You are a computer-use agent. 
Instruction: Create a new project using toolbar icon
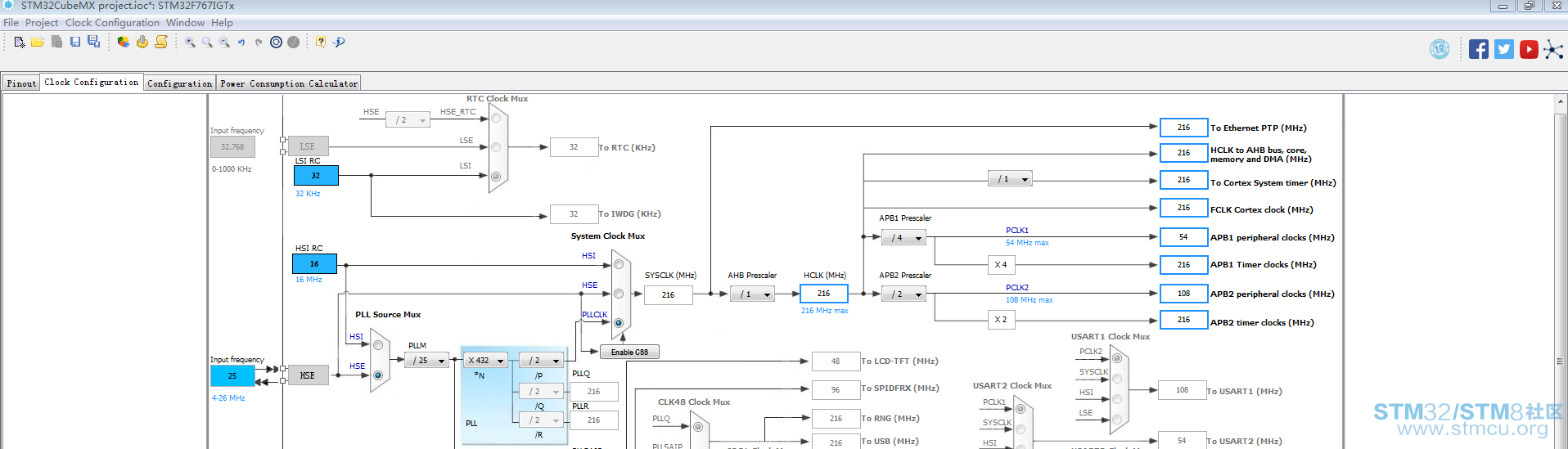click(20, 42)
